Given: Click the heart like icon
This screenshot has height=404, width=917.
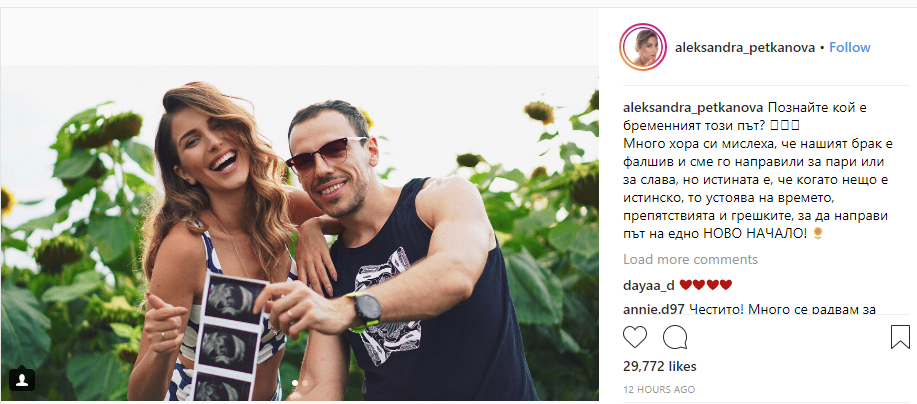Looking at the screenshot, I should (x=635, y=337).
